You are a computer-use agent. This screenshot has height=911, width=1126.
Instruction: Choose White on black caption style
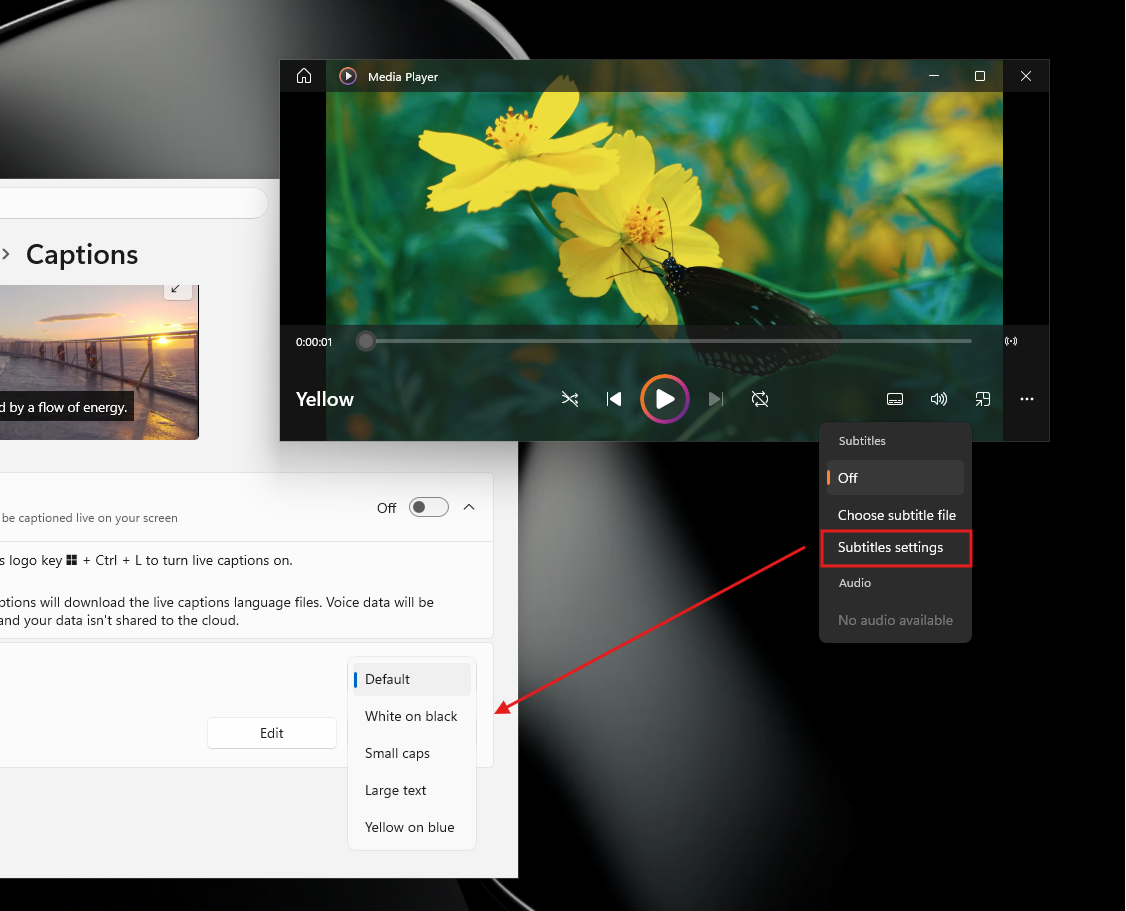point(411,716)
